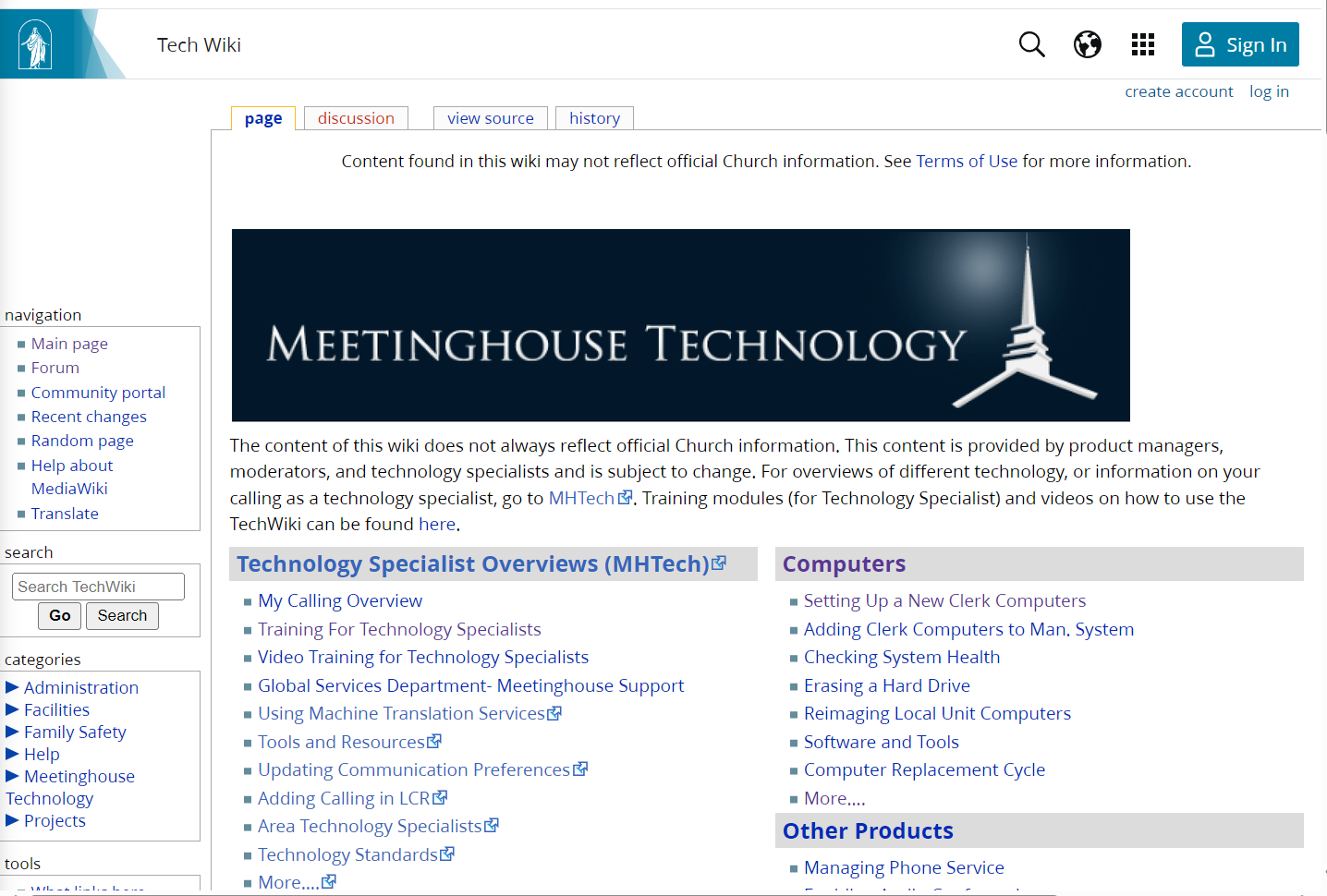The width and height of the screenshot is (1327, 896).
Task: Open Setting Up a New Clerk Computers
Action: pyautogui.click(x=944, y=600)
